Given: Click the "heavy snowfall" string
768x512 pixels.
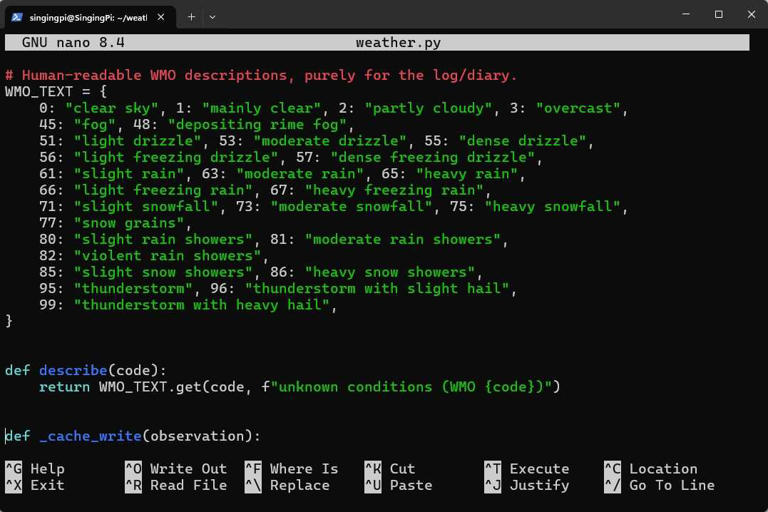Looking at the screenshot, I should click(552, 207).
